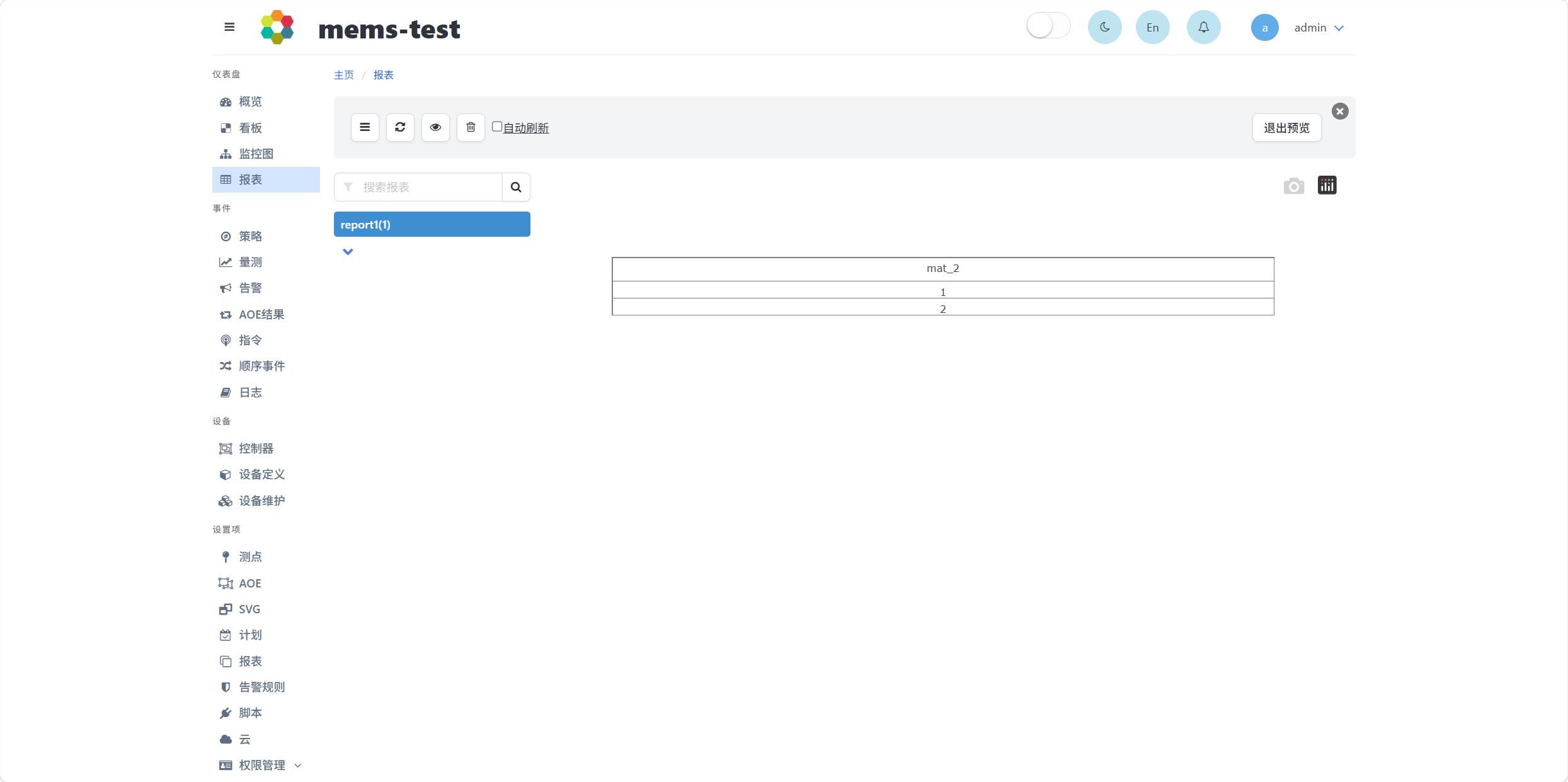The width and height of the screenshot is (1568, 782).
Task: Click 退出预览 button
Action: (x=1286, y=128)
